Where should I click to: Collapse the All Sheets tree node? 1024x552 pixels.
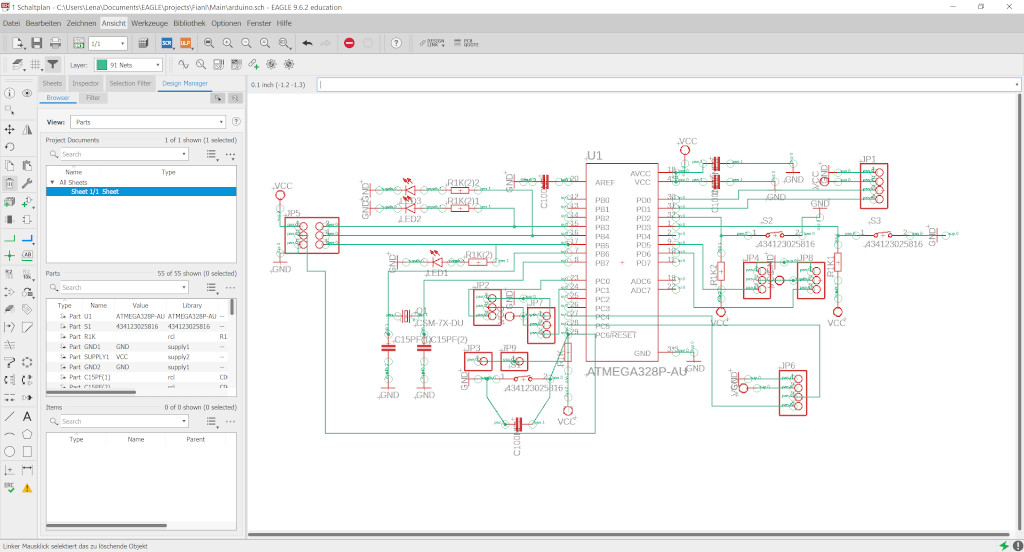click(x=52, y=182)
